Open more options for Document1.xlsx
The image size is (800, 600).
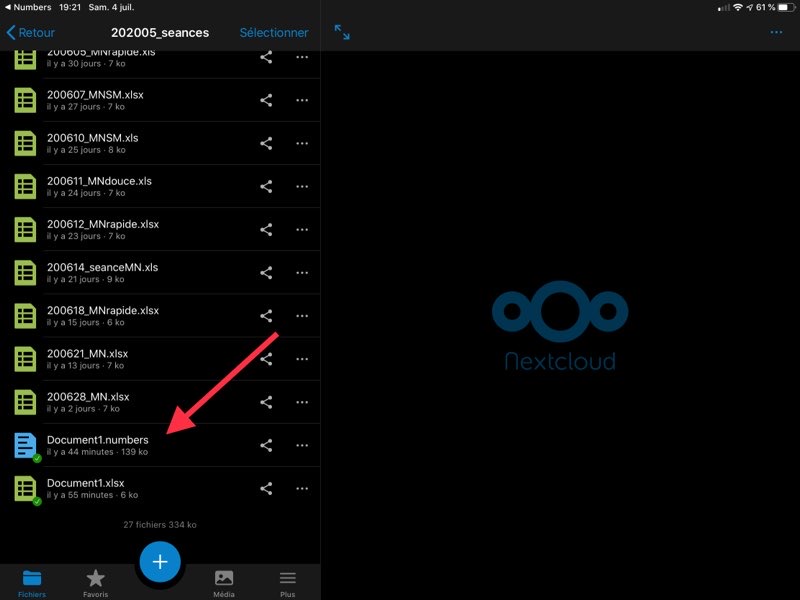tap(302, 488)
